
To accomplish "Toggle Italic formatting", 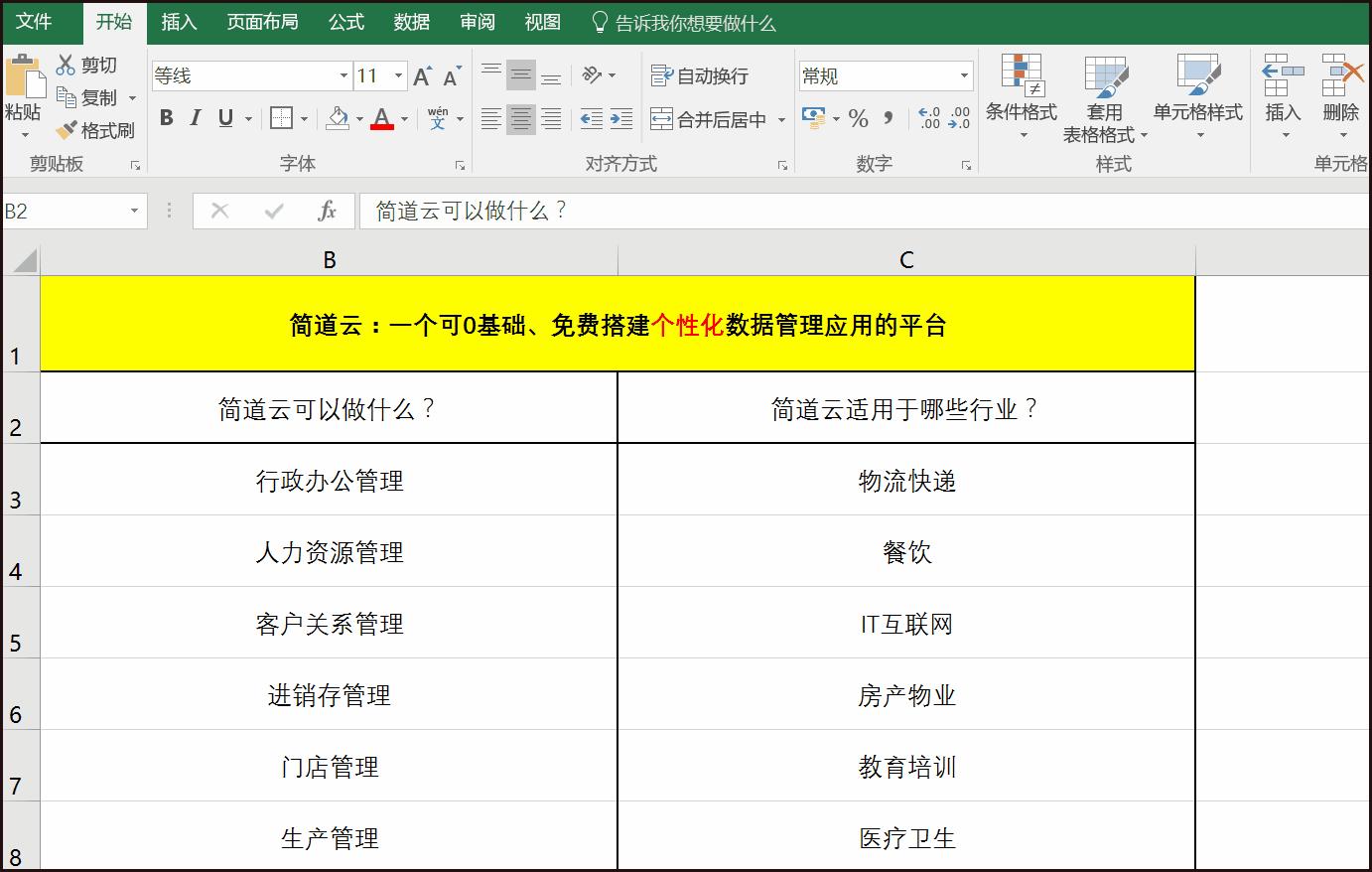I will click(196, 118).
